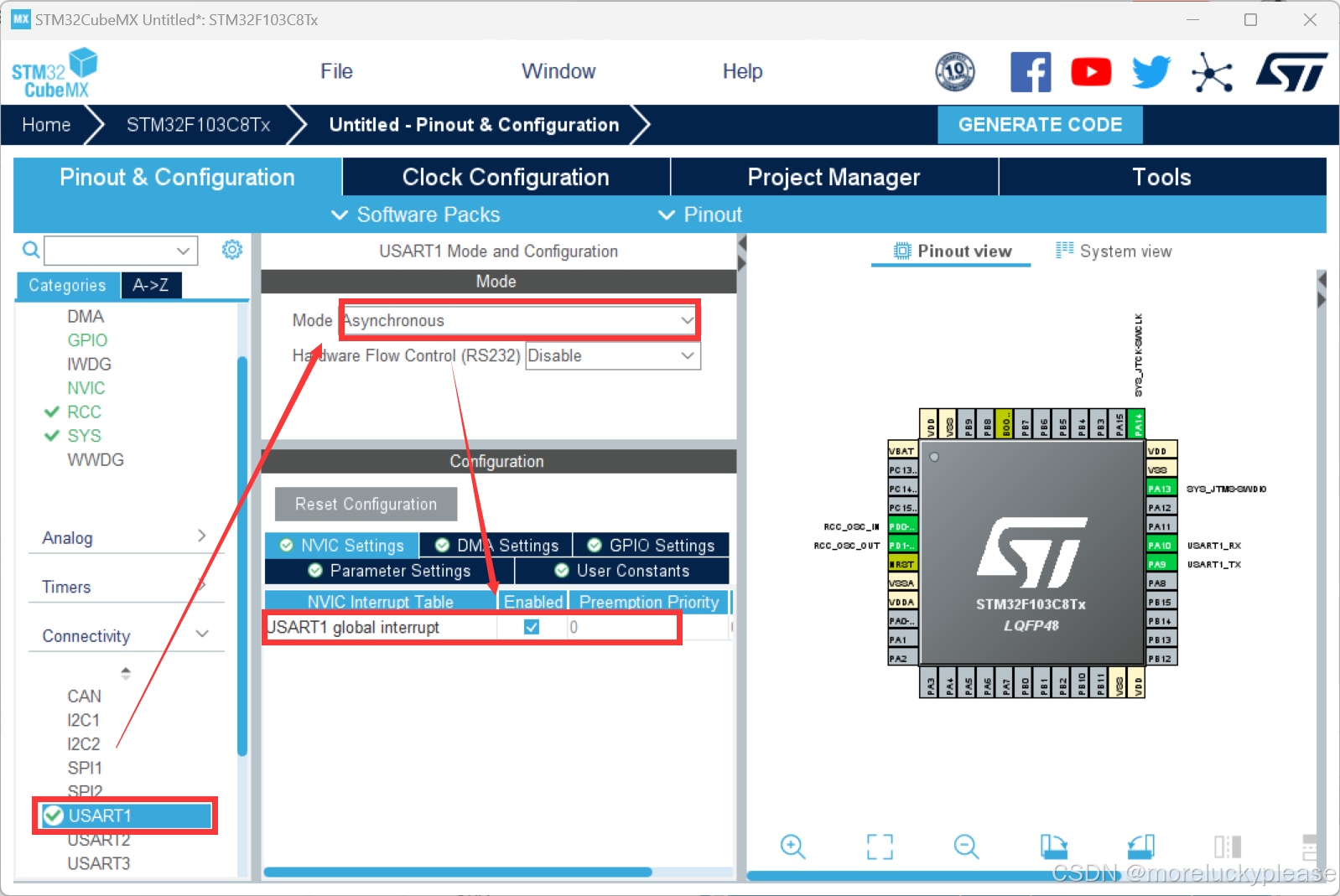Open the User Constants tab
Image resolution: width=1340 pixels, height=896 pixels.
point(622,571)
